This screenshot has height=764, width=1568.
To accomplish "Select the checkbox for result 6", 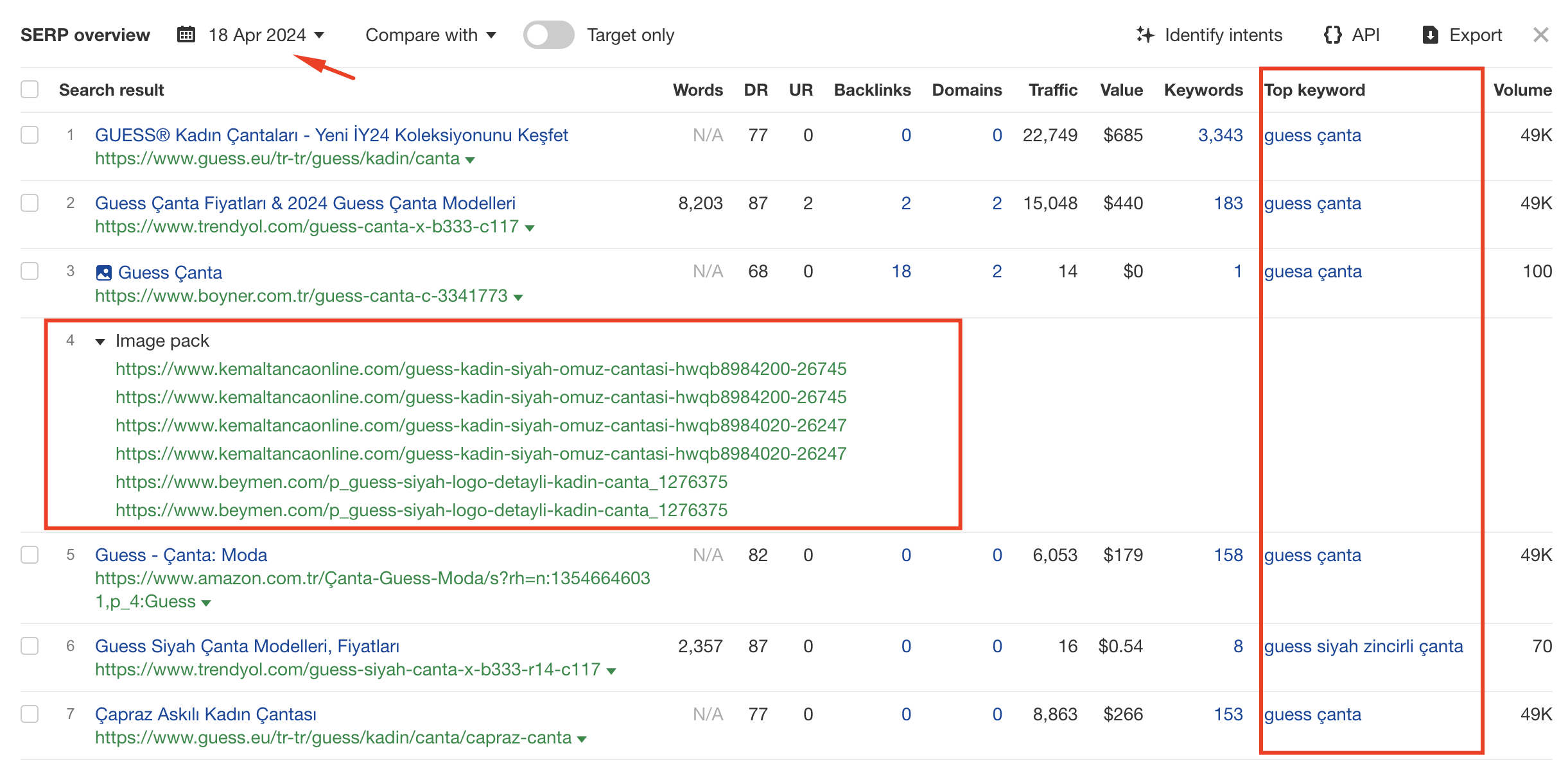I will 30,647.
